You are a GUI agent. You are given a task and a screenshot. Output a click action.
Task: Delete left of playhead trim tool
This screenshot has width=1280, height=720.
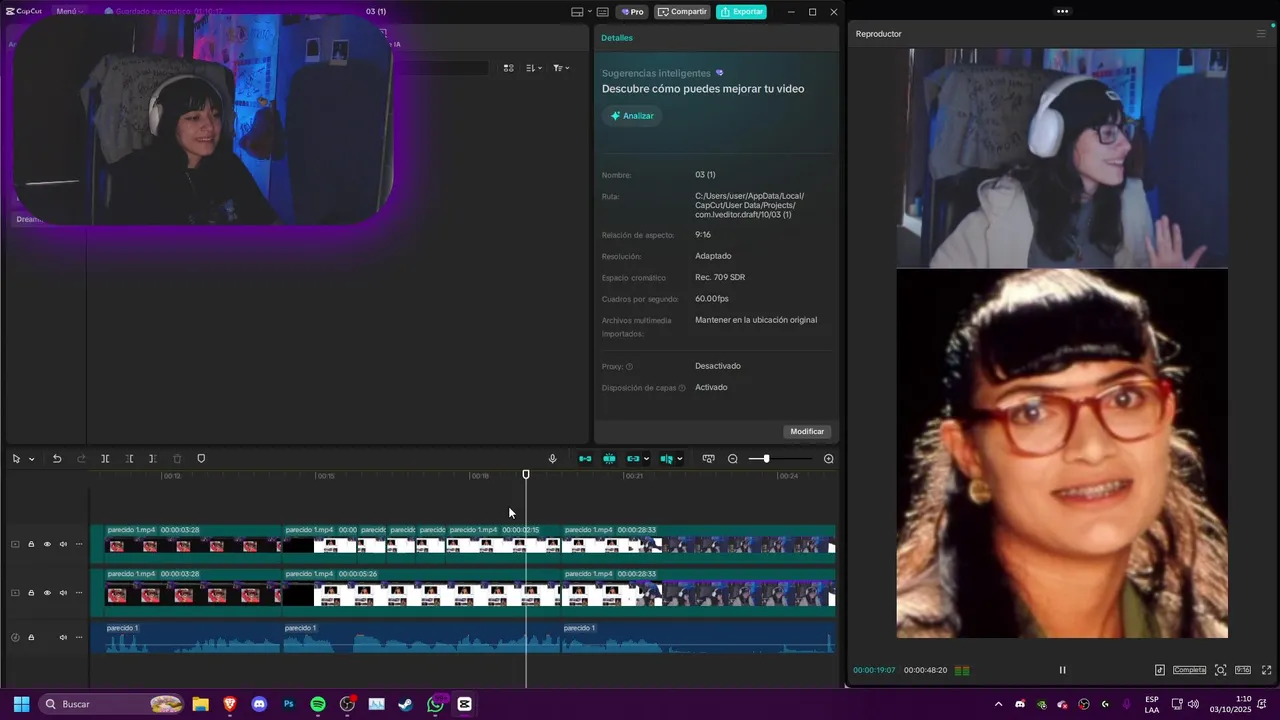129,459
